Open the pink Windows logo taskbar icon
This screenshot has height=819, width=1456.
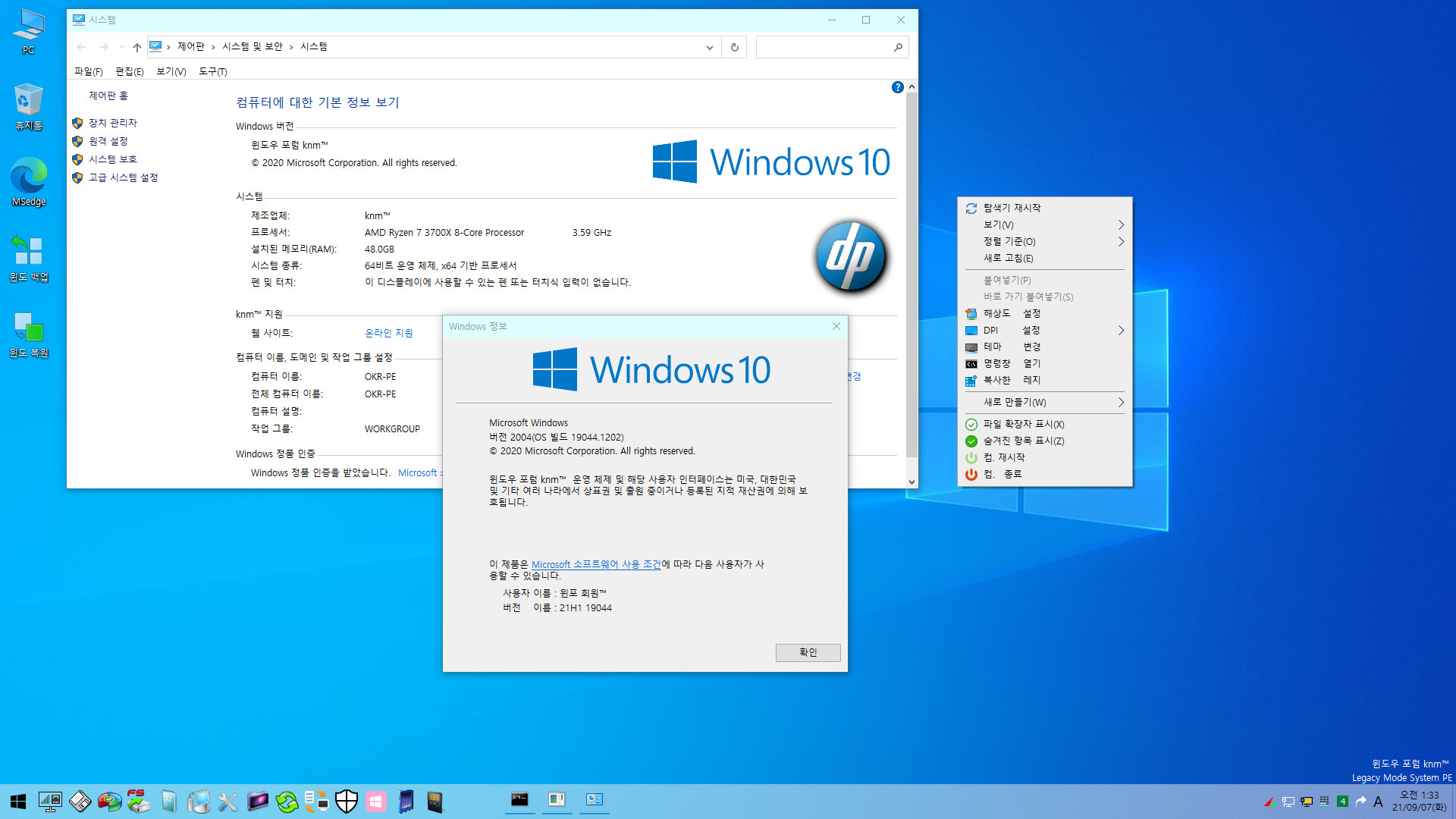click(x=376, y=802)
